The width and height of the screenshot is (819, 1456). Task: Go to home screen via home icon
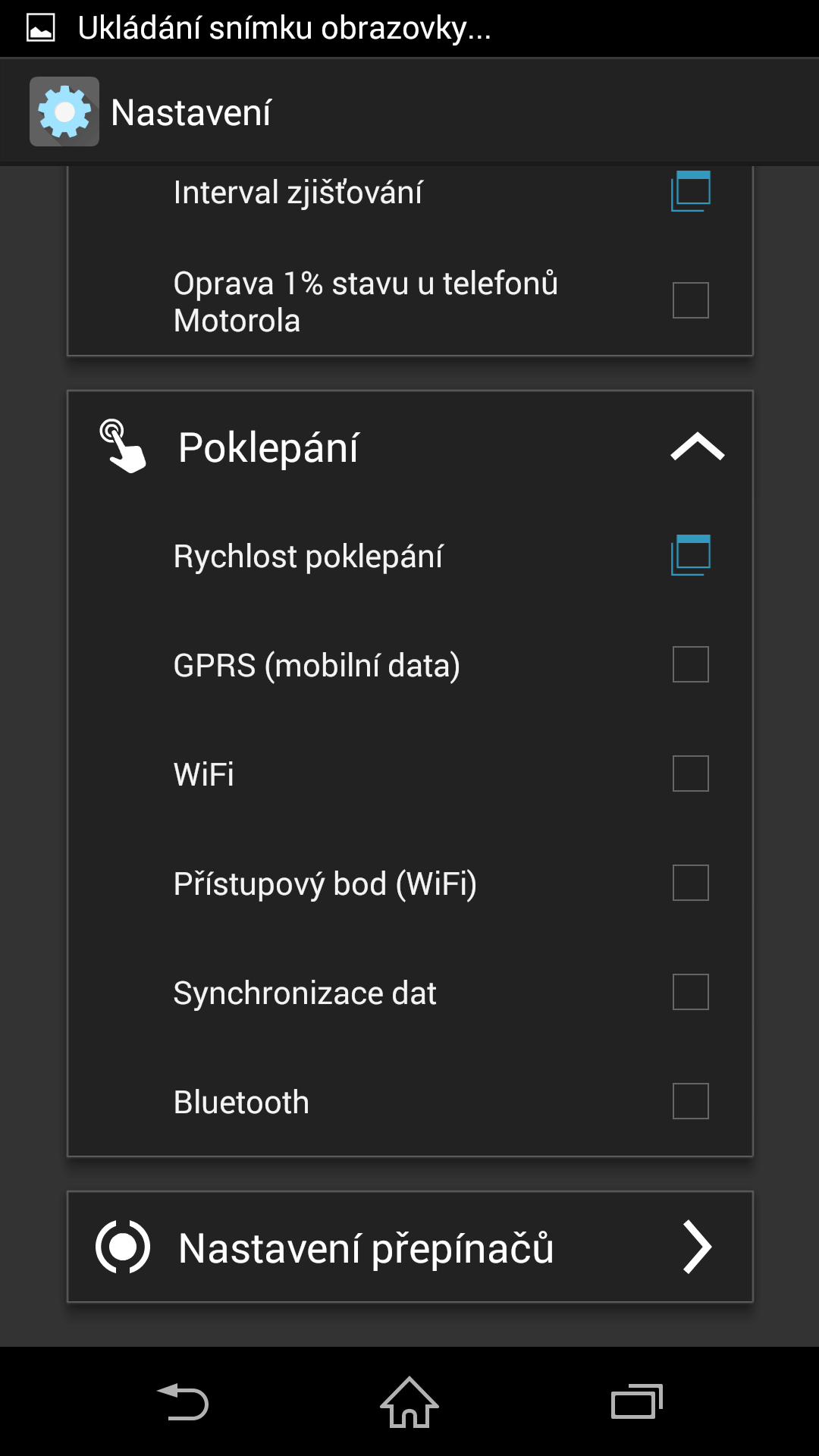(409, 1401)
